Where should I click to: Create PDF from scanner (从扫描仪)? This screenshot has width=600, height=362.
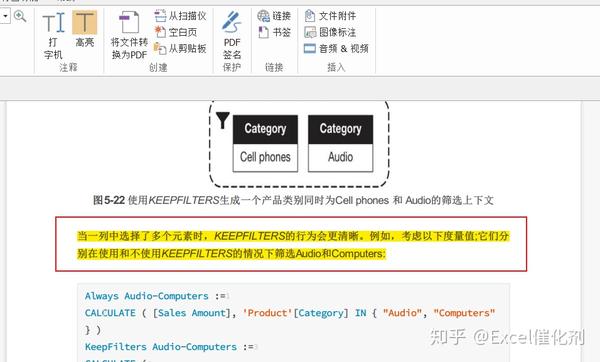pos(180,16)
